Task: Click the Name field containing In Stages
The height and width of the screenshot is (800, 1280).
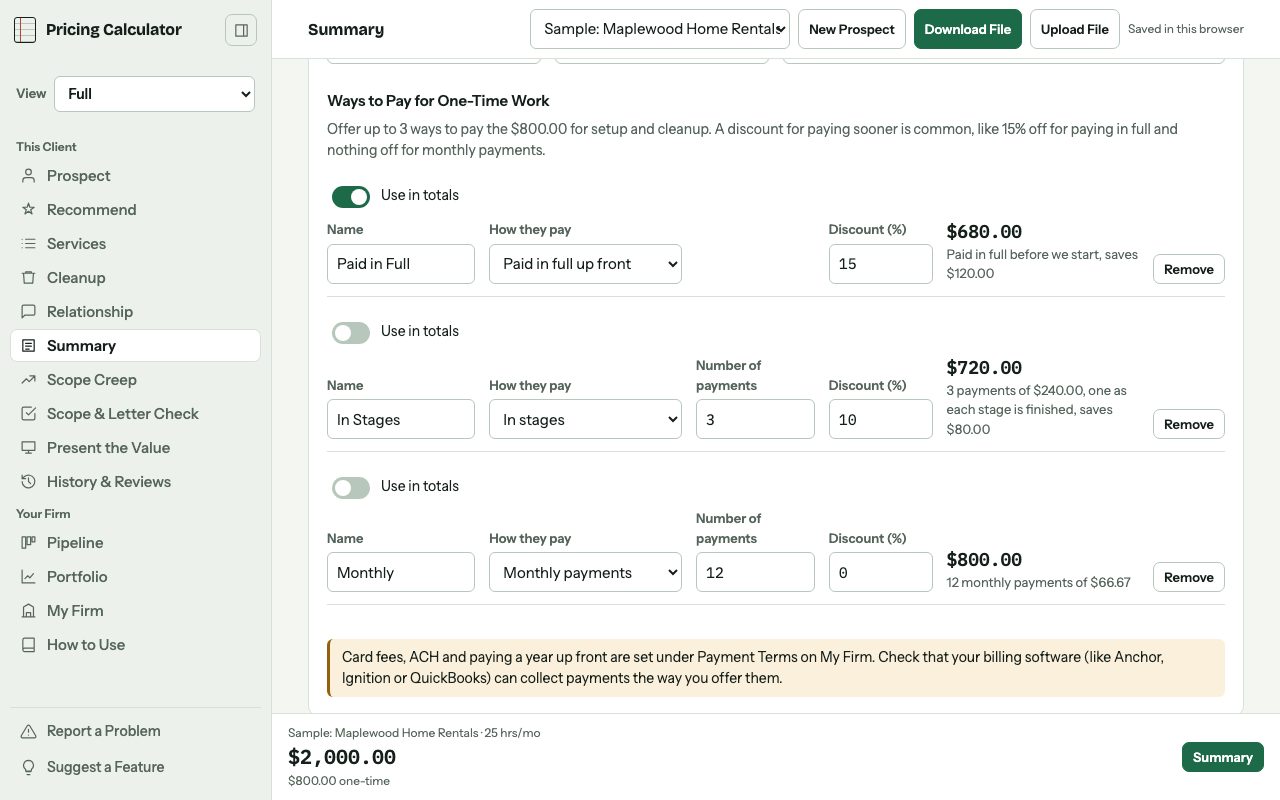Action: (401, 420)
